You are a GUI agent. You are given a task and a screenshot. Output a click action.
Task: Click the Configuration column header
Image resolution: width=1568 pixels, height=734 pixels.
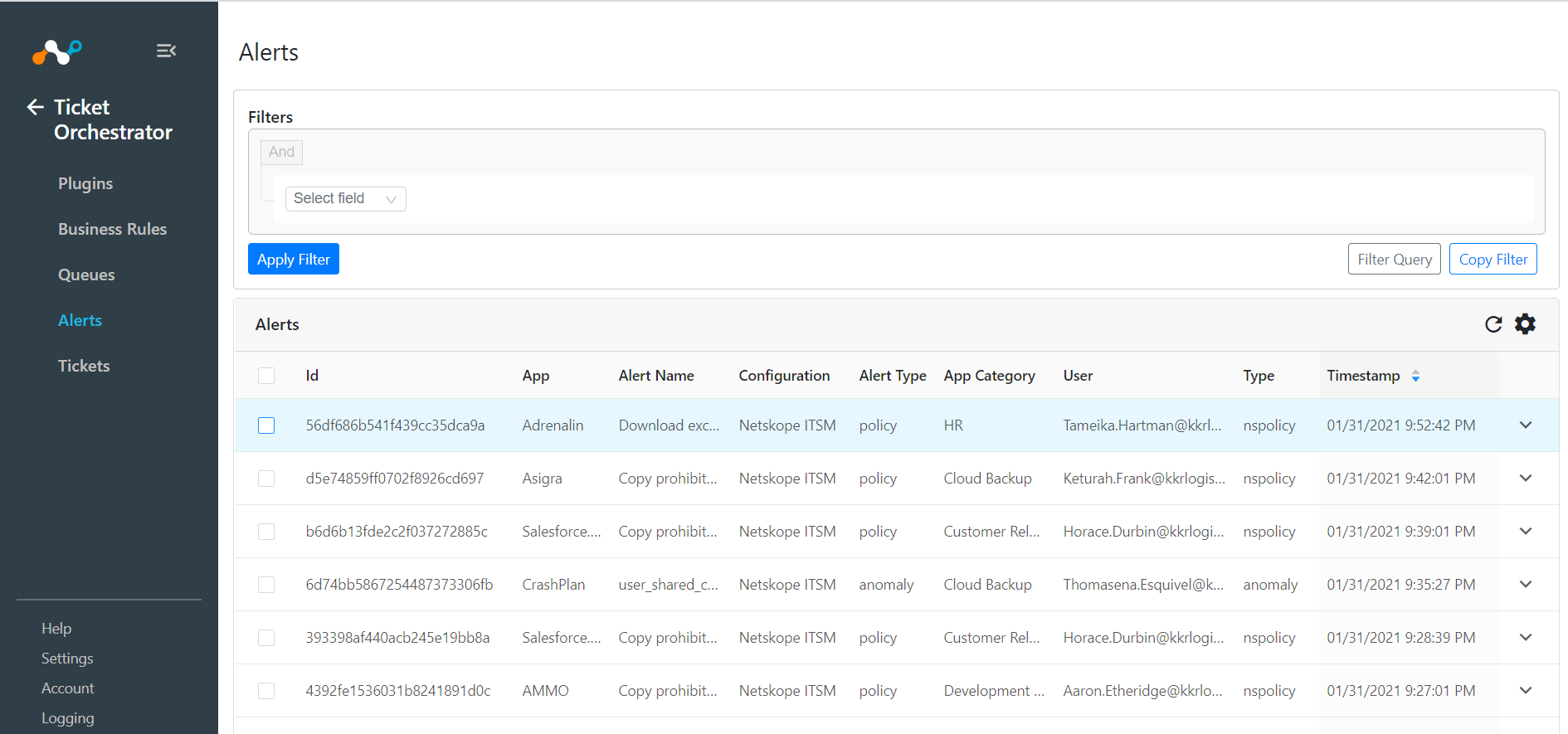(784, 376)
